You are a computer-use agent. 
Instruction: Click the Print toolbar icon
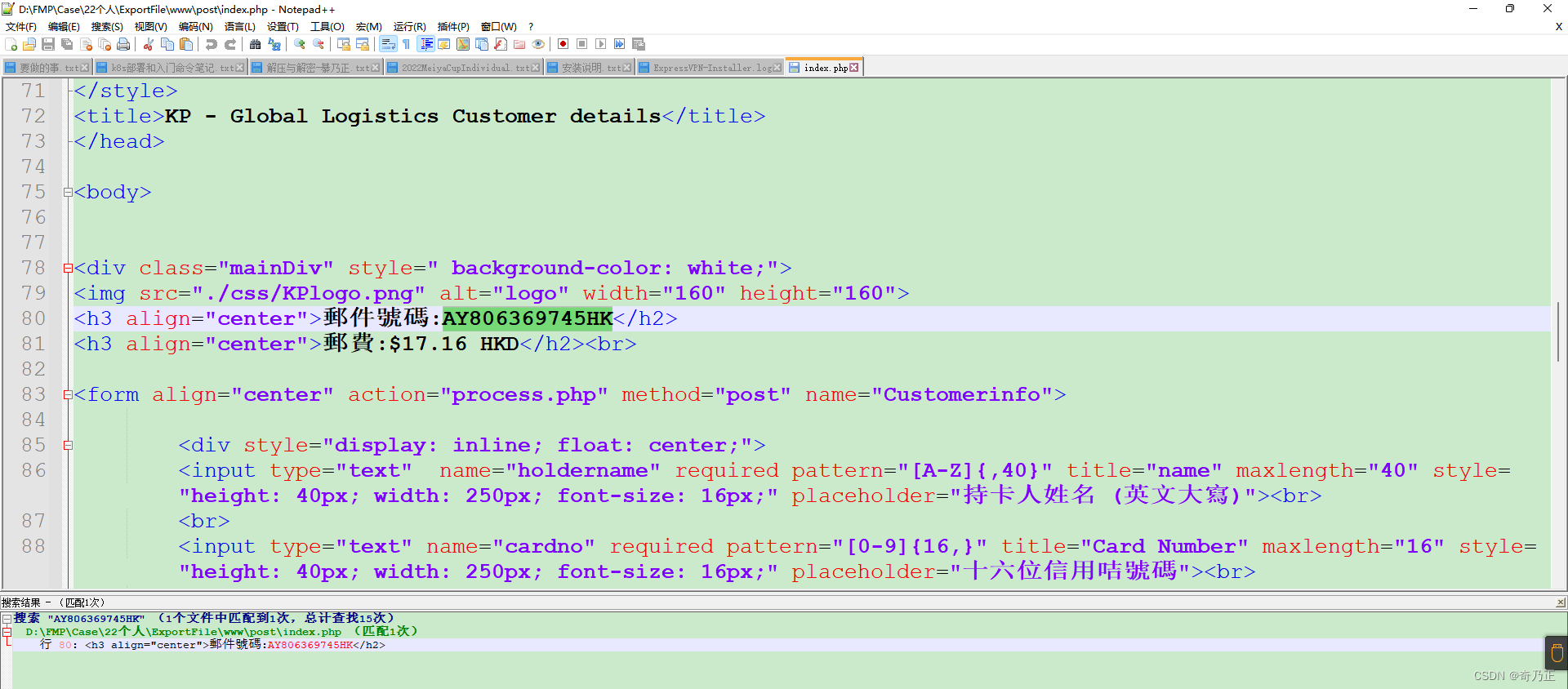(x=123, y=44)
